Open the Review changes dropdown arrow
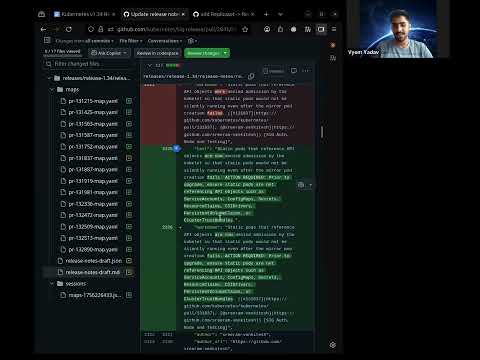 pyautogui.click(x=226, y=53)
